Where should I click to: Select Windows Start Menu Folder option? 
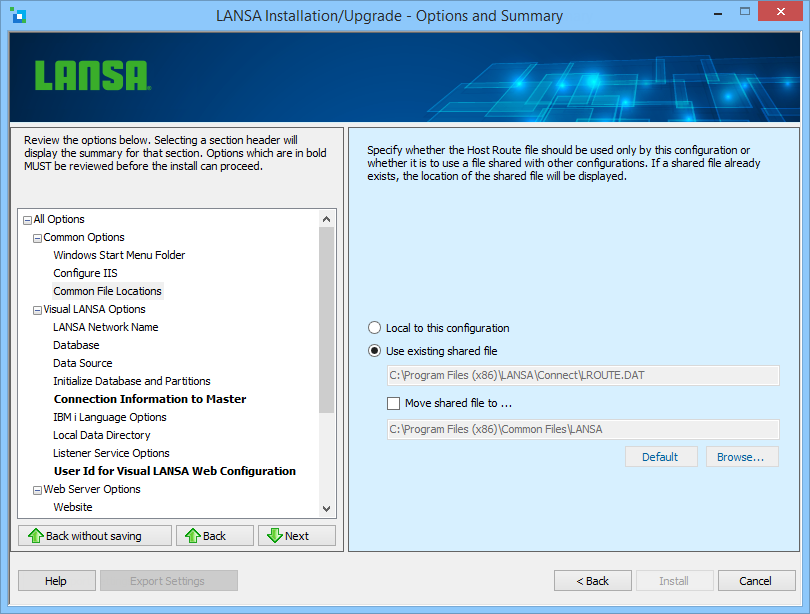(119, 255)
